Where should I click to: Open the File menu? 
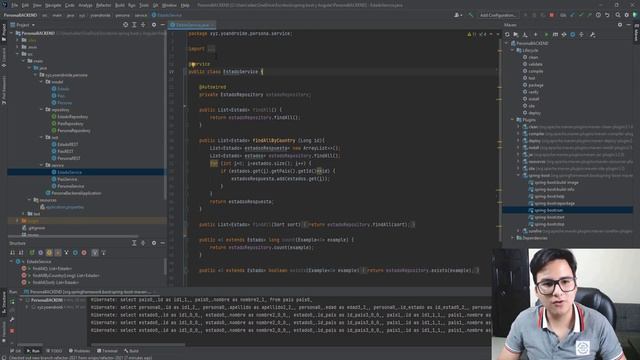coord(15,5)
